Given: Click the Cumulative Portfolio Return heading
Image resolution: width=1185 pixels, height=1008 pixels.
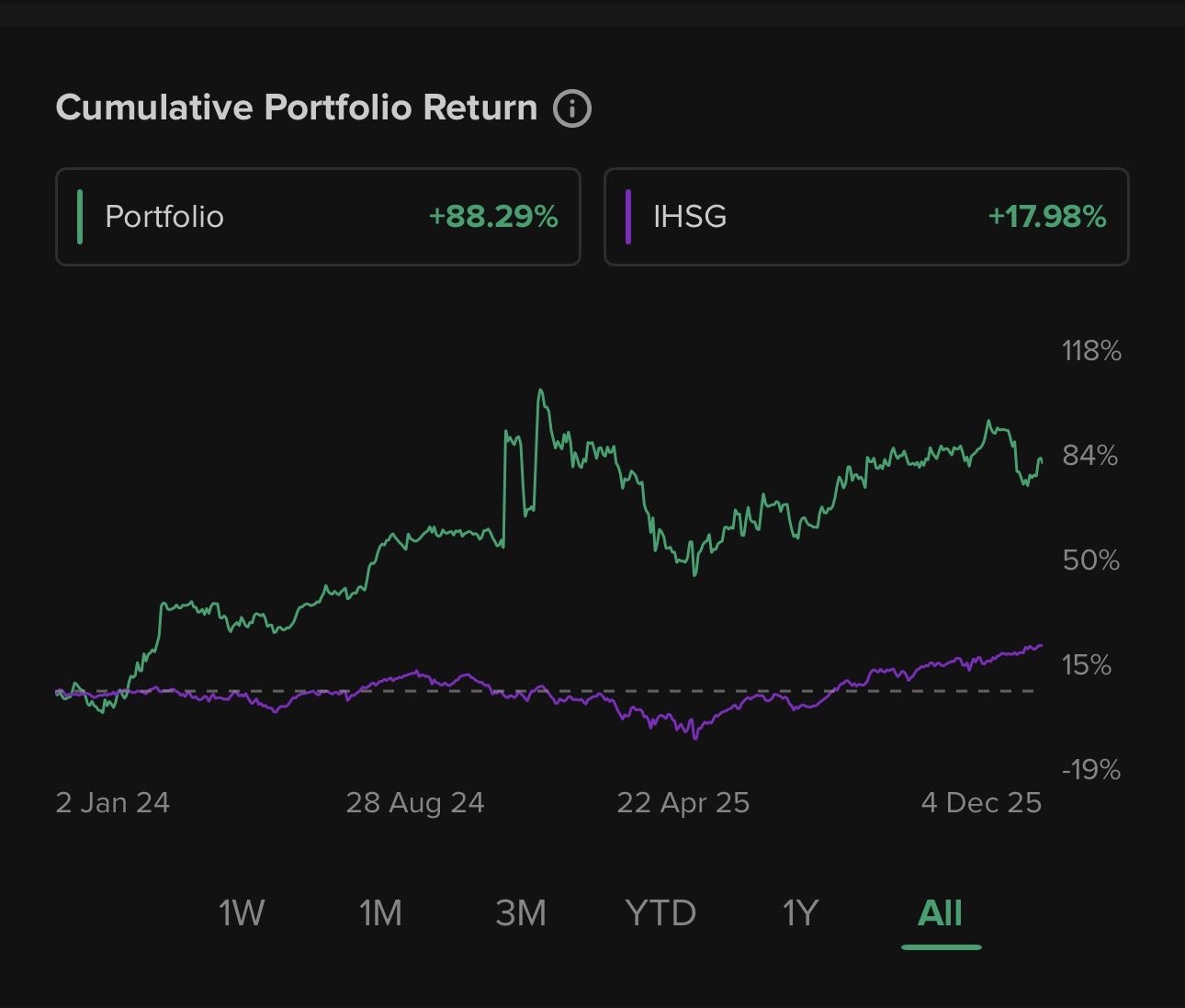Looking at the screenshot, I should pos(296,108).
